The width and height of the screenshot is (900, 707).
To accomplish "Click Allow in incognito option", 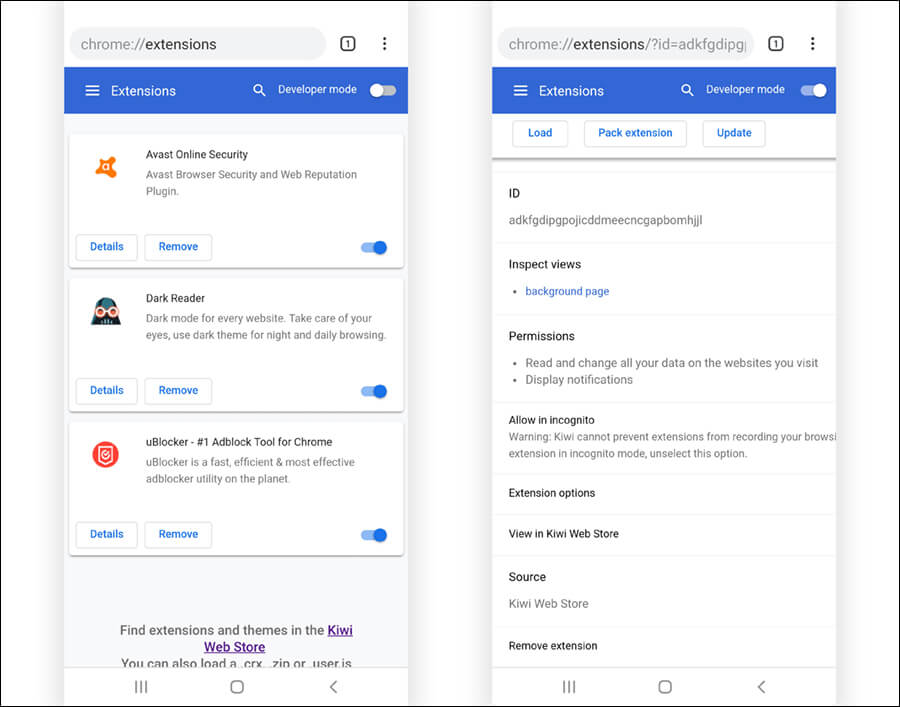I will click(x=664, y=437).
